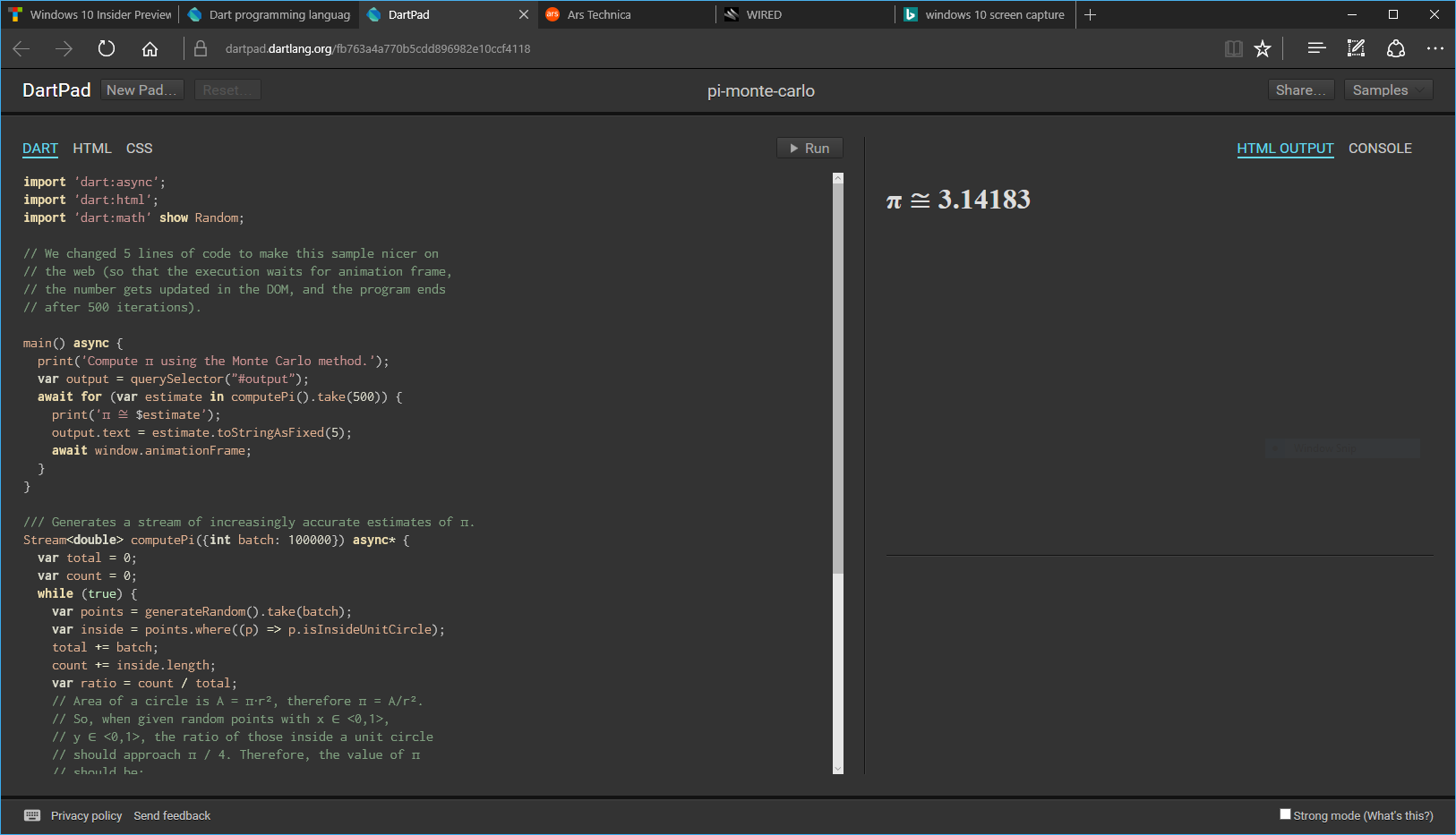Click the keyboard shortcuts icon in footer
Viewport: 1456px width, 835px height.
coord(32,815)
